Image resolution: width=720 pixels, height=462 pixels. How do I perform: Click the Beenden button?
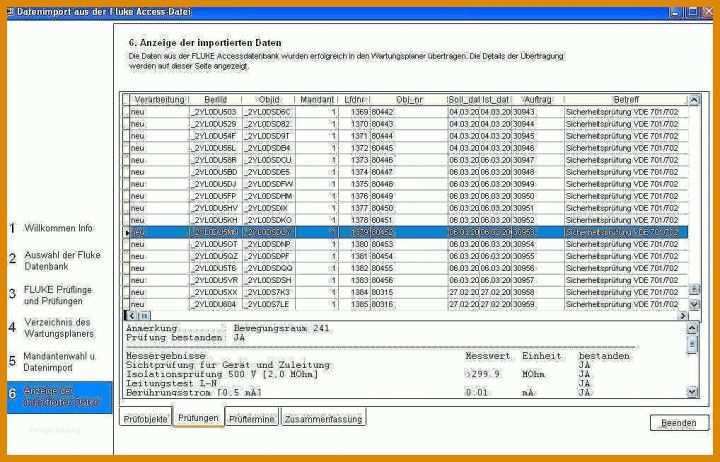click(679, 423)
